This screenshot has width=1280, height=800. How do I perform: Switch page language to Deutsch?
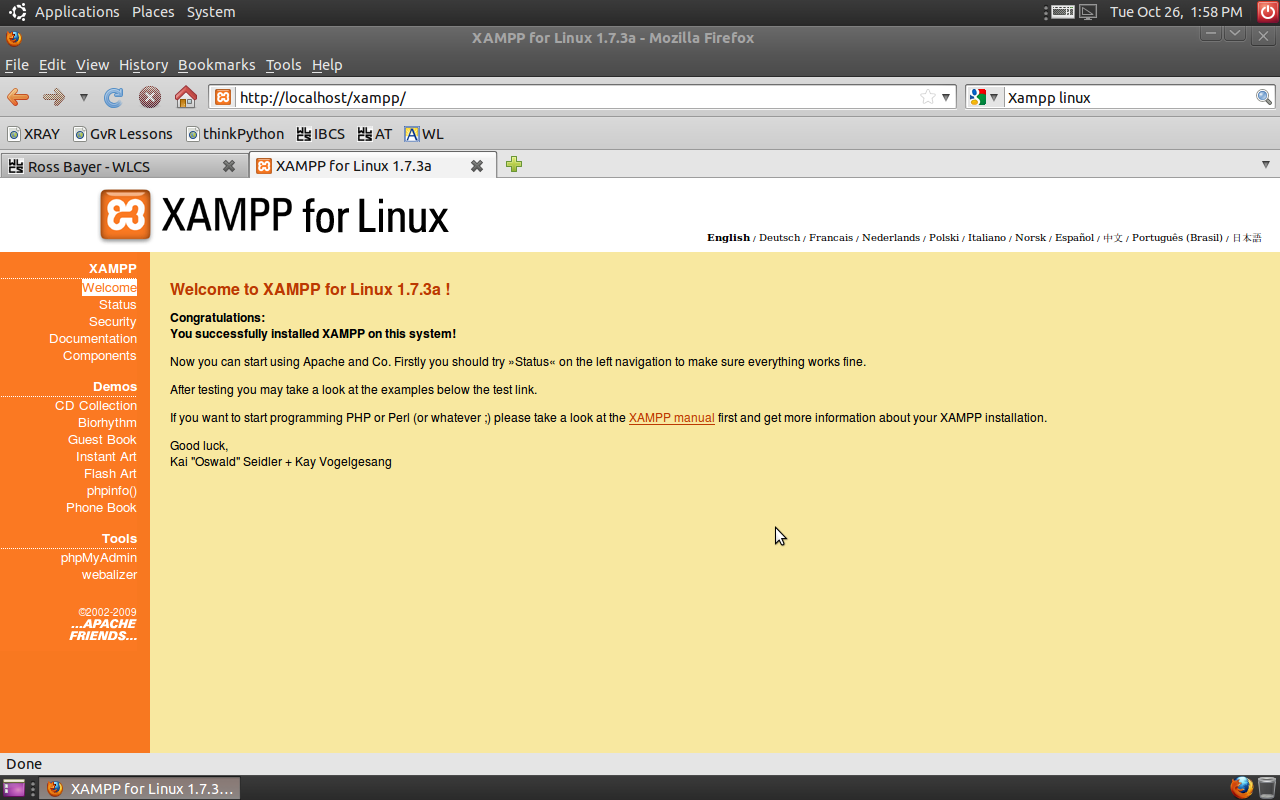pos(779,238)
